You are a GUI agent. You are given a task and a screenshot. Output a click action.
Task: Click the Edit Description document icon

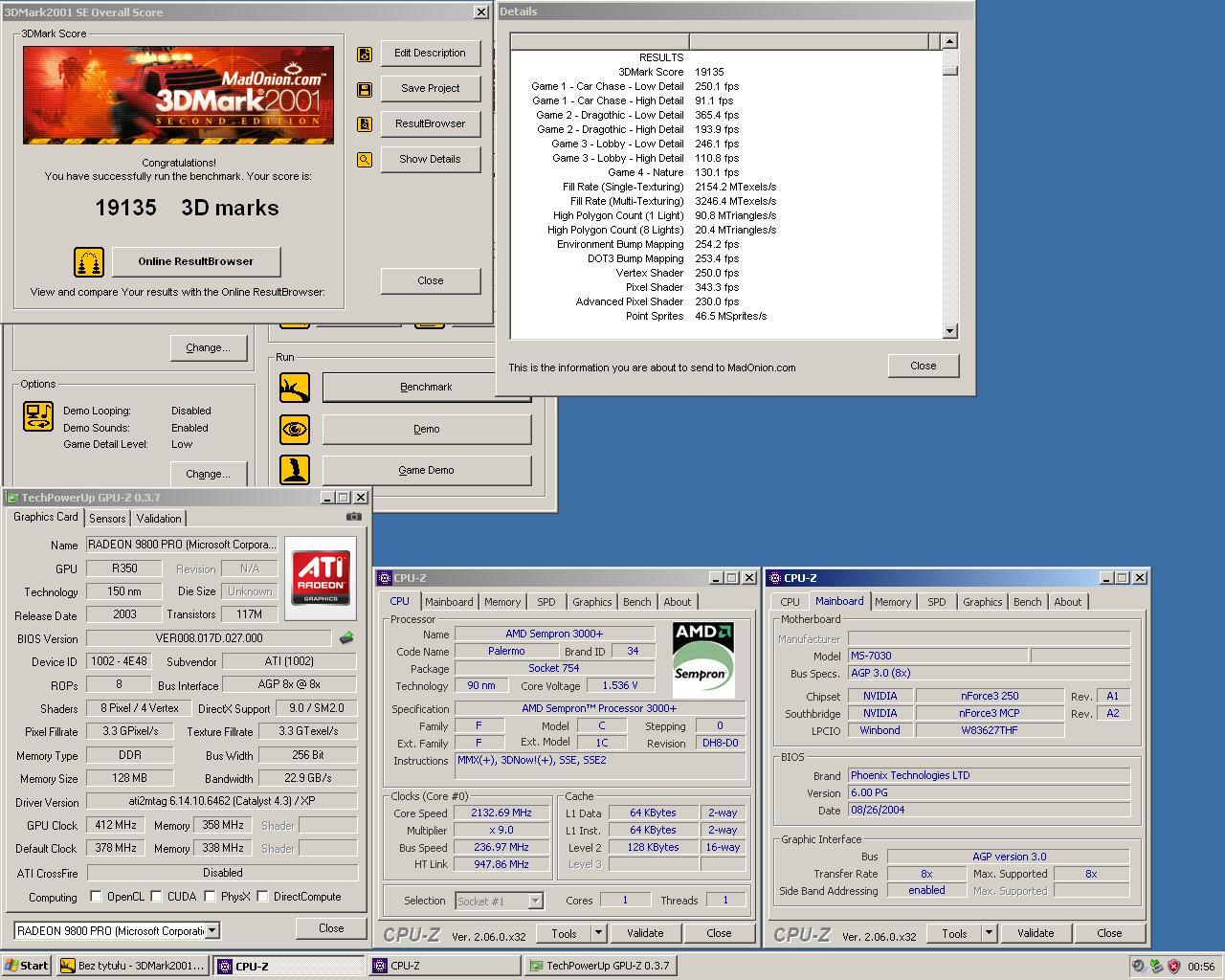(x=365, y=55)
